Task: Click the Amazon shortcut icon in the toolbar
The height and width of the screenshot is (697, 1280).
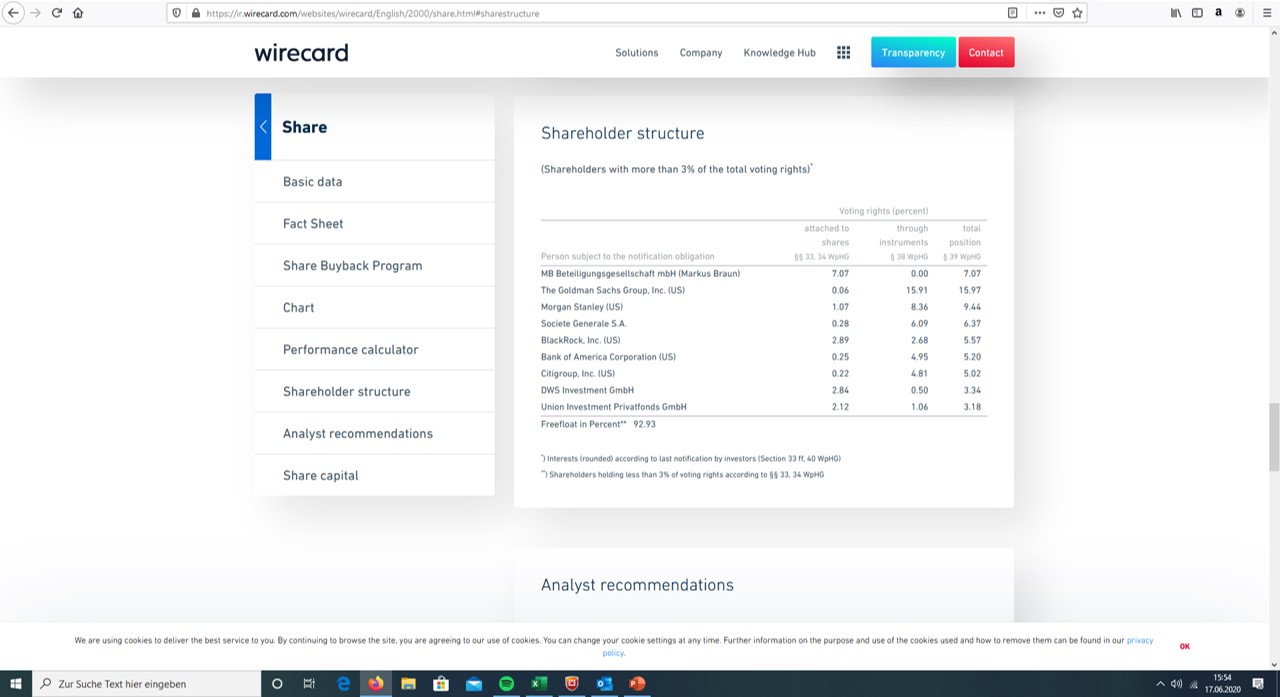Action: coord(1218,13)
